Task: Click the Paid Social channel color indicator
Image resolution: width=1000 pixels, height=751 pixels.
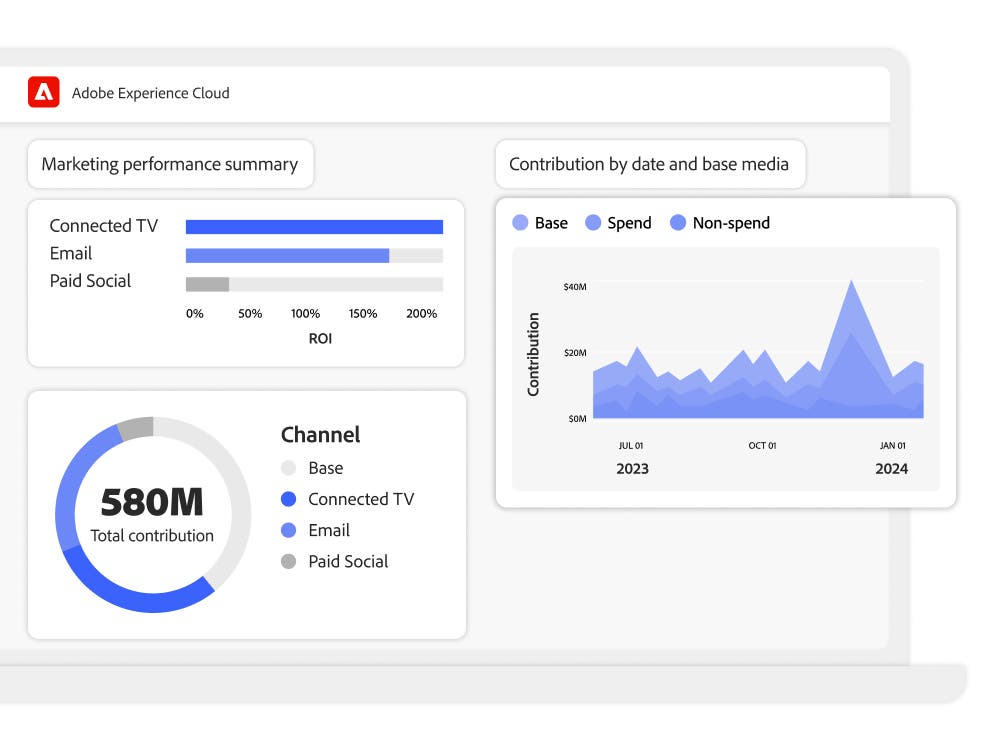Action: coord(289,561)
